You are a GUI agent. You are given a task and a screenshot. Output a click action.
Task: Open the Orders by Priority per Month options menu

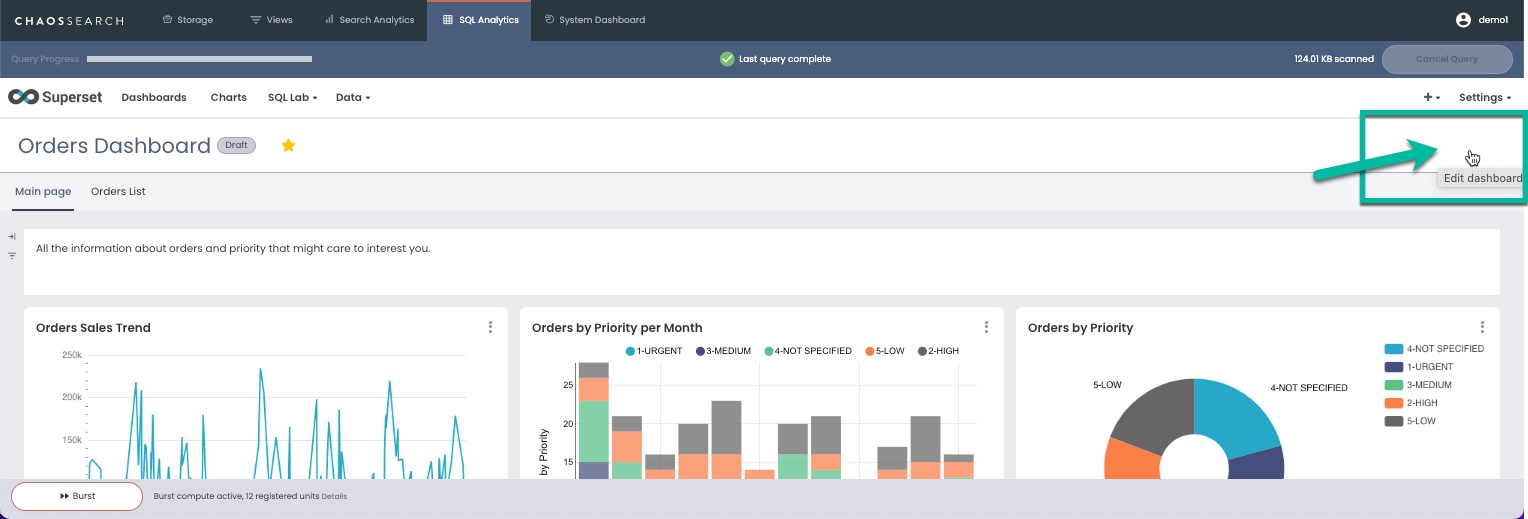986,327
